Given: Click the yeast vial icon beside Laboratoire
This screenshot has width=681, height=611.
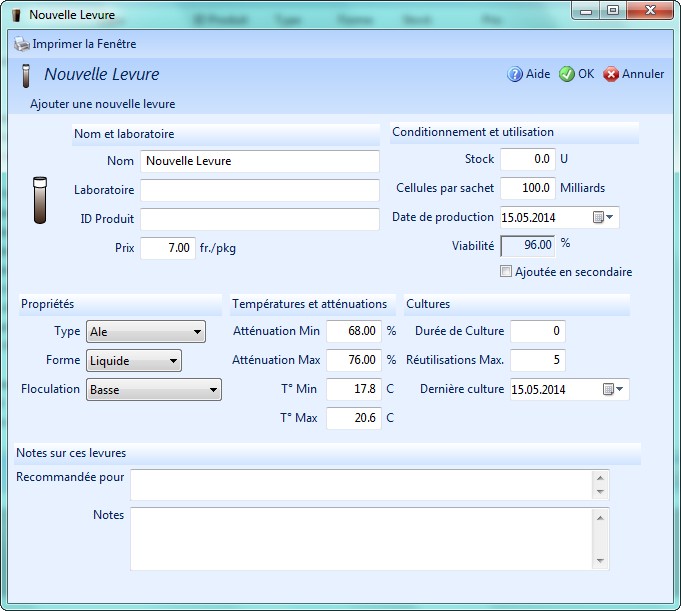Looking at the screenshot, I should click(x=40, y=200).
